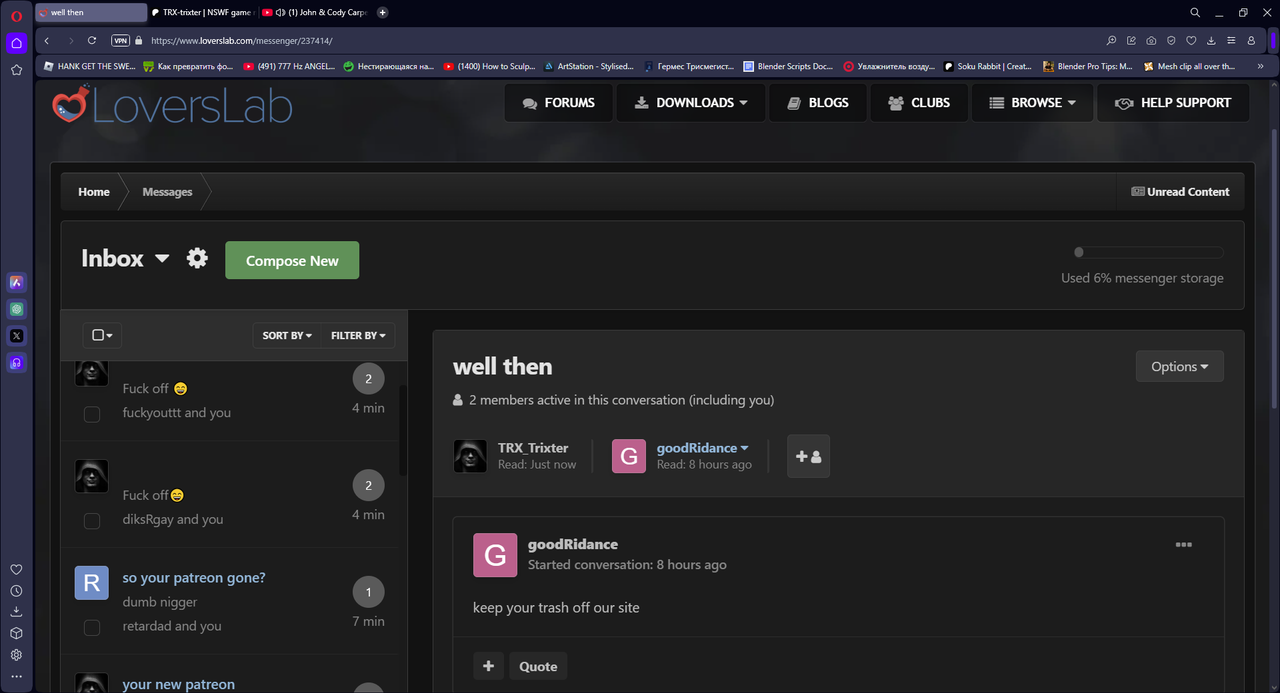This screenshot has height=693, width=1280.
Task: Open the Options dropdown for conversation
Action: pyautogui.click(x=1180, y=366)
